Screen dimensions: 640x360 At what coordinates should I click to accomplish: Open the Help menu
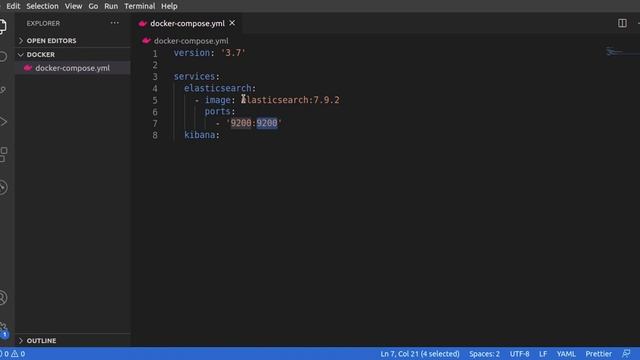pos(169,6)
